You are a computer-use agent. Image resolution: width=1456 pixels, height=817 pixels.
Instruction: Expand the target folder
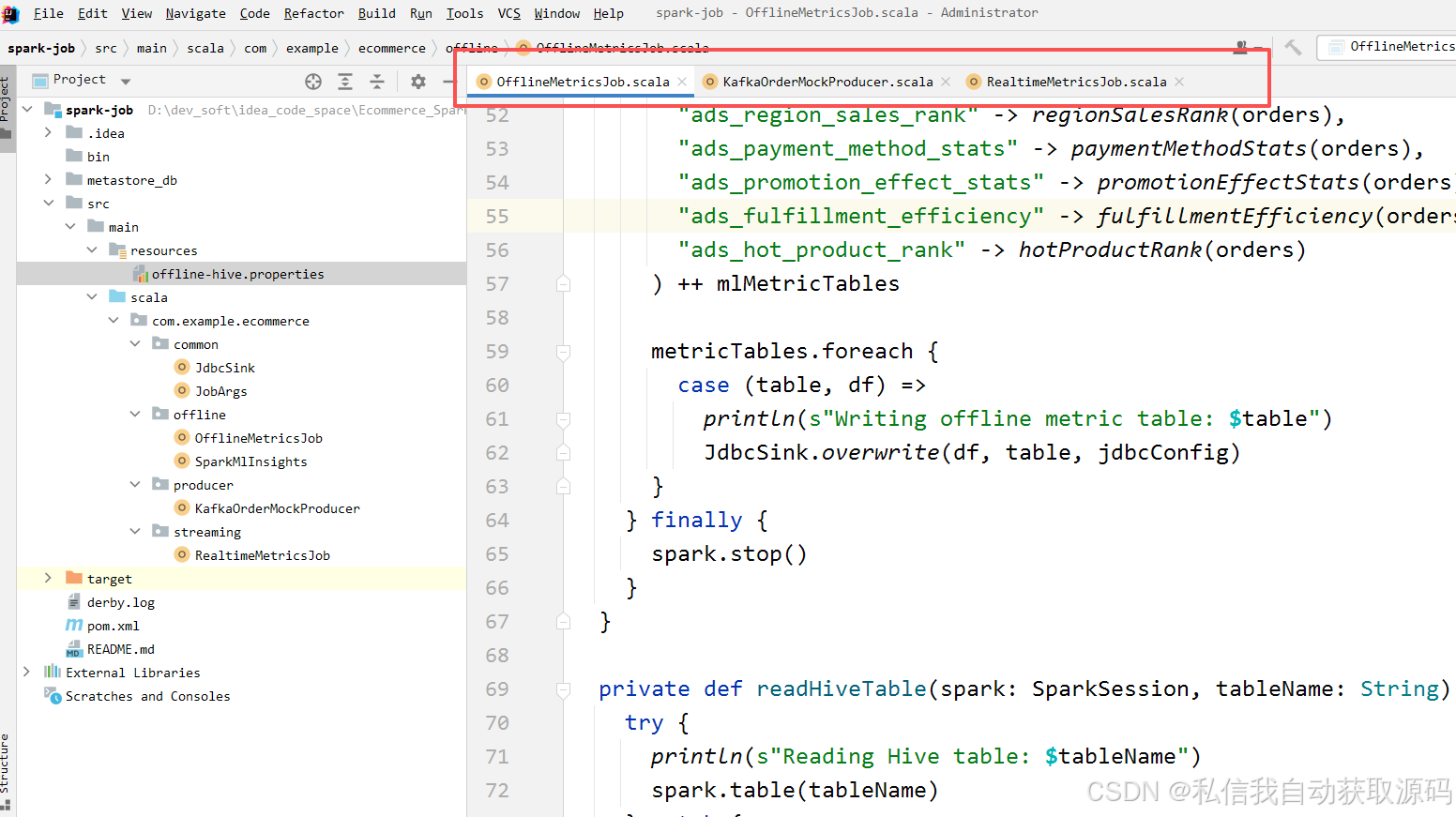point(49,579)
